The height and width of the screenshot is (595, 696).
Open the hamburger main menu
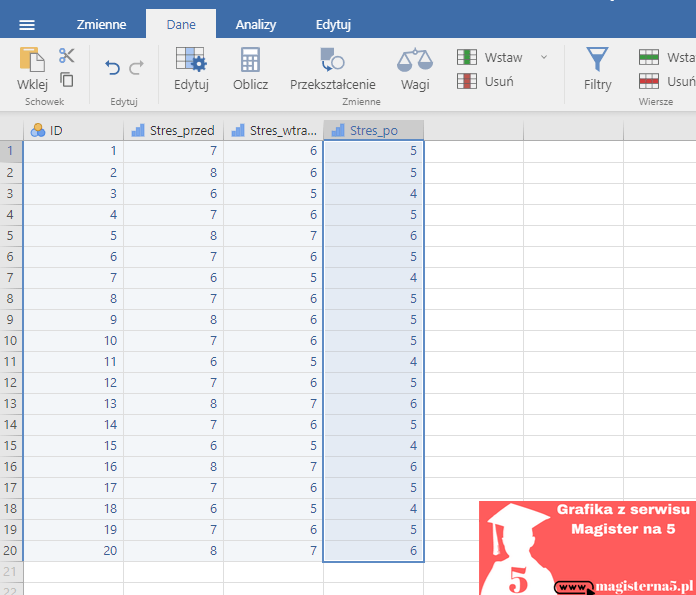click(x=27, y=24)
